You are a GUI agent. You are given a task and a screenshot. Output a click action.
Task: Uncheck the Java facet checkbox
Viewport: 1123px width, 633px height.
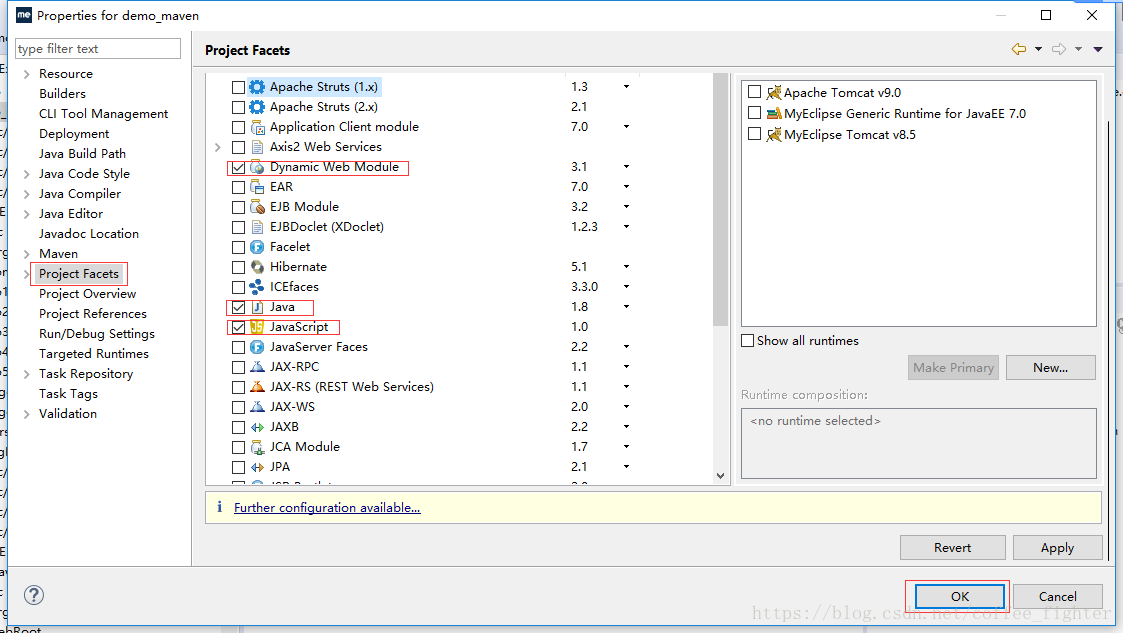point(238,308)
